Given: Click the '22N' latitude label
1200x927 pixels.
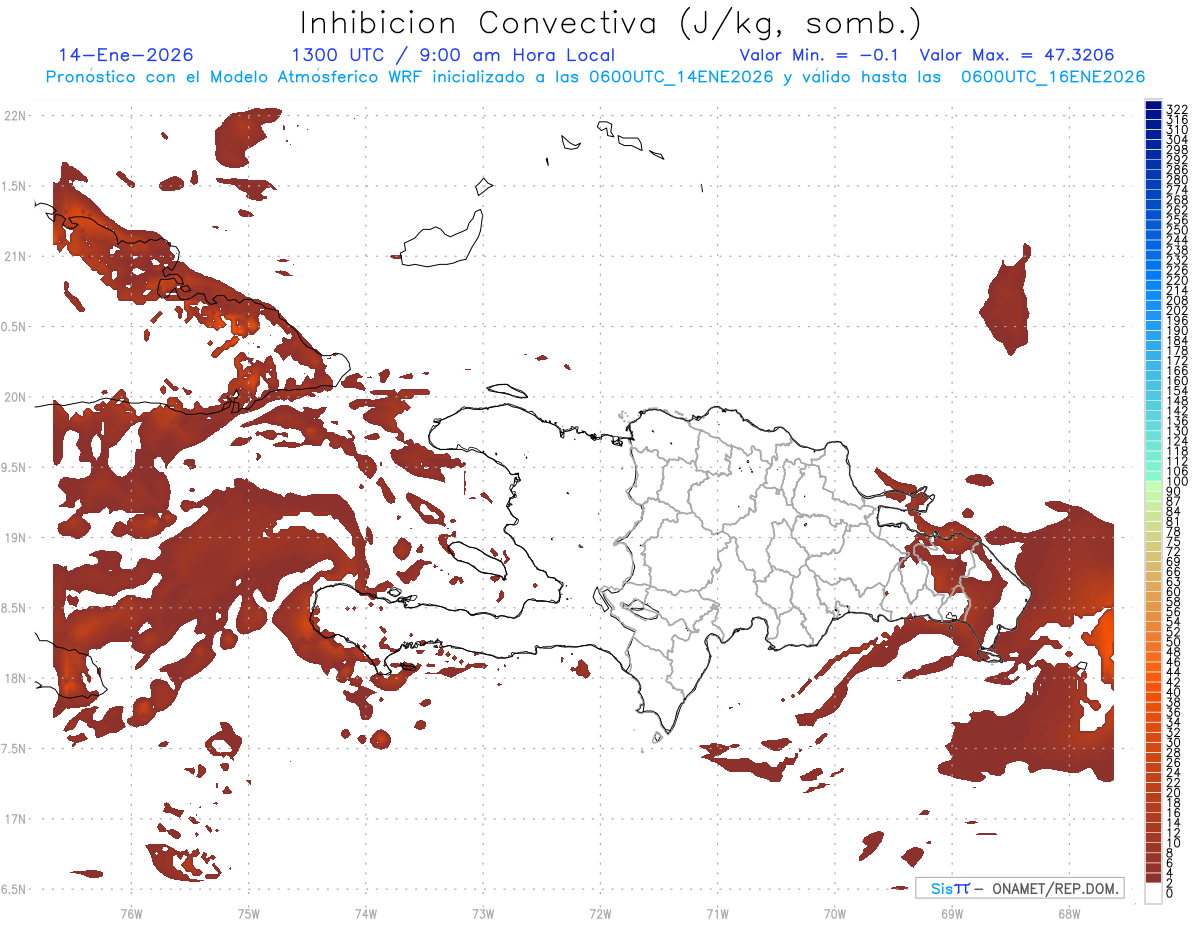Looking at the screenshot, I should (x=16, y=116).
